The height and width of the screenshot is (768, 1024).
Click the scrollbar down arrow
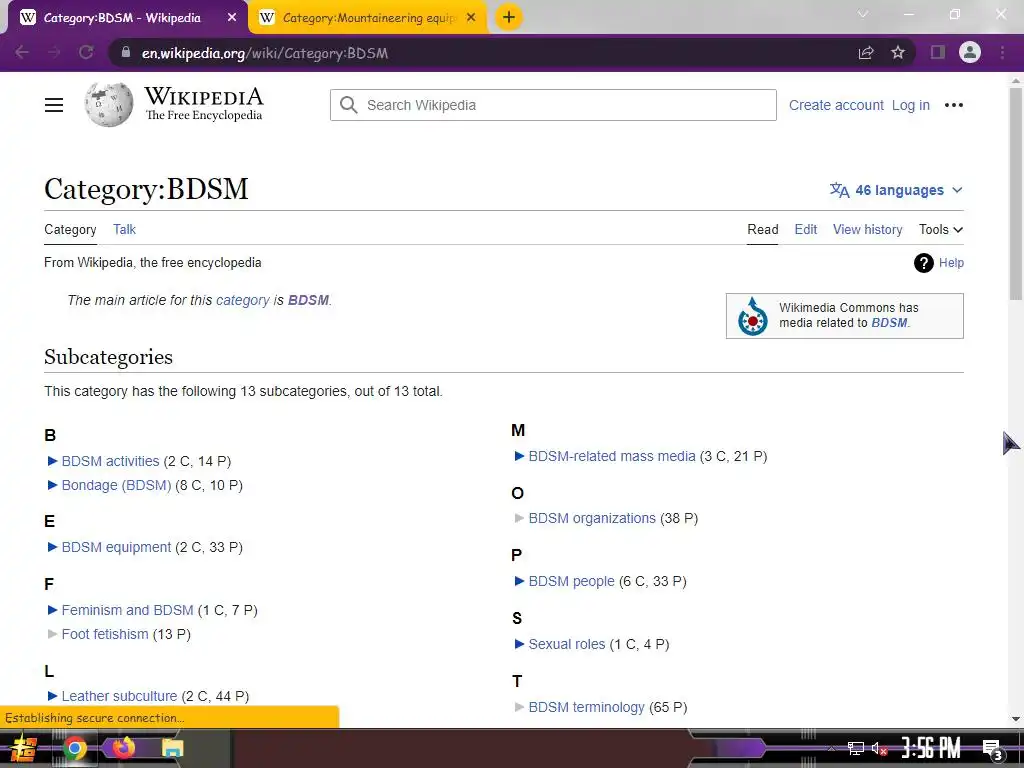(1016, 719)
